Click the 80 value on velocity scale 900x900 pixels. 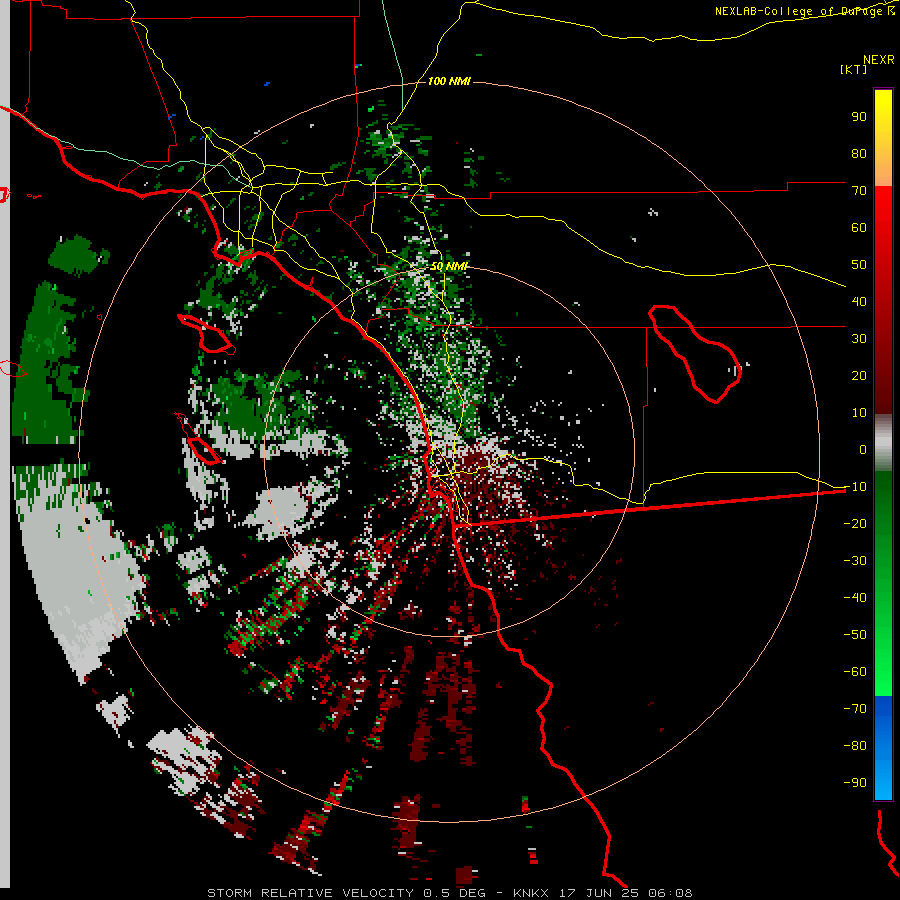point(859,153)
